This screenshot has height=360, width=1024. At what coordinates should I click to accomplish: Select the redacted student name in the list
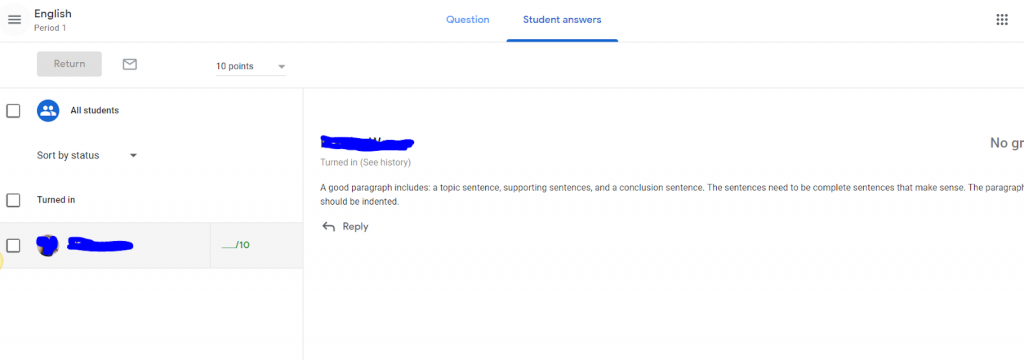pos(101,245)
